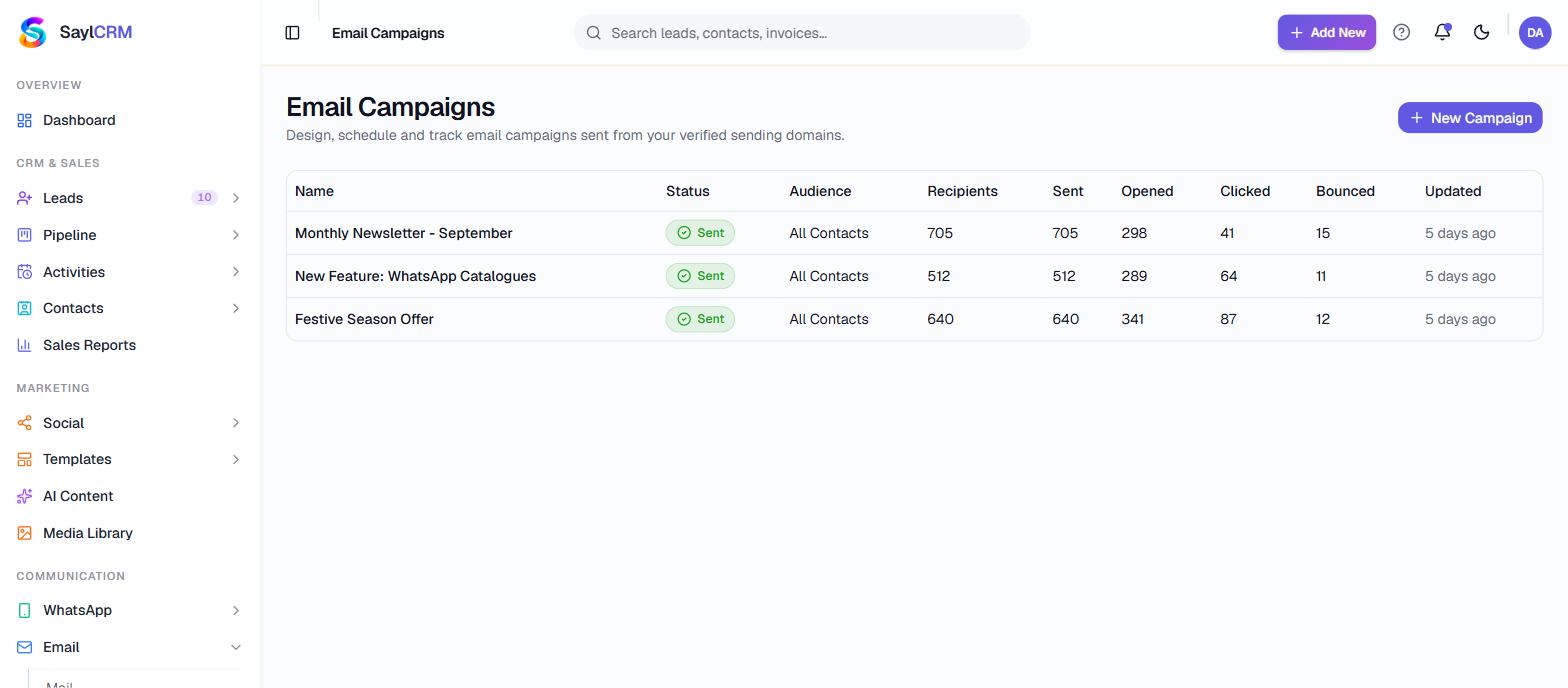The image size is (1568, 688).
Task: Click the Media Library image icon
Action: (25, 533)
